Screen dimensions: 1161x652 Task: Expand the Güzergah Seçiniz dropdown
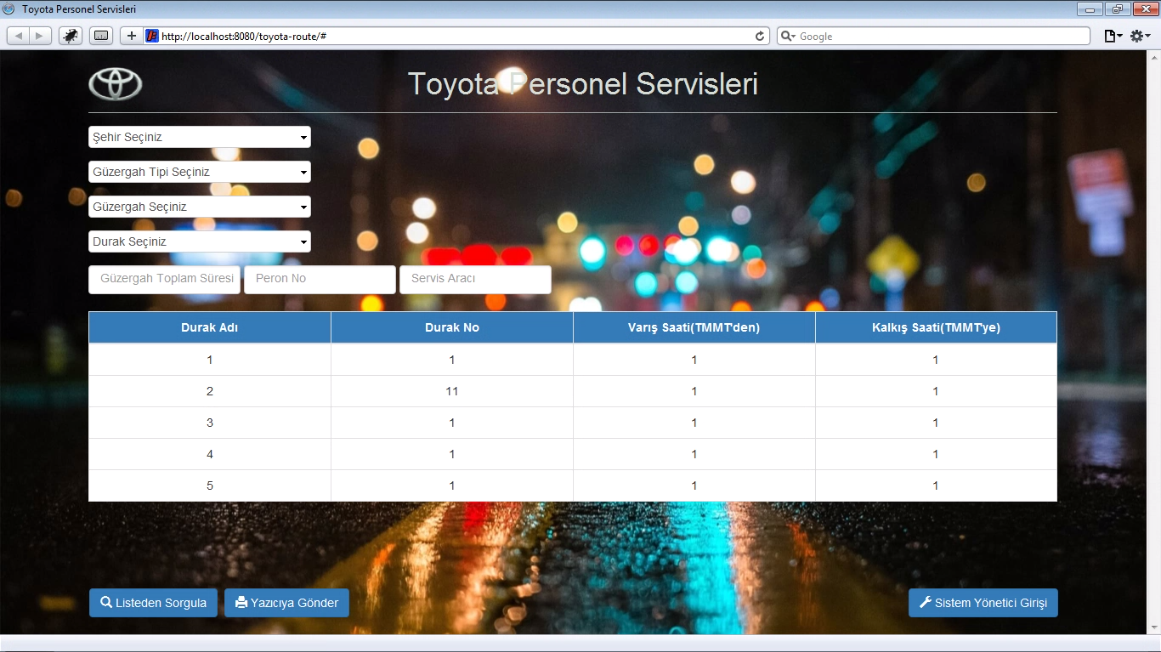point(199,206)
